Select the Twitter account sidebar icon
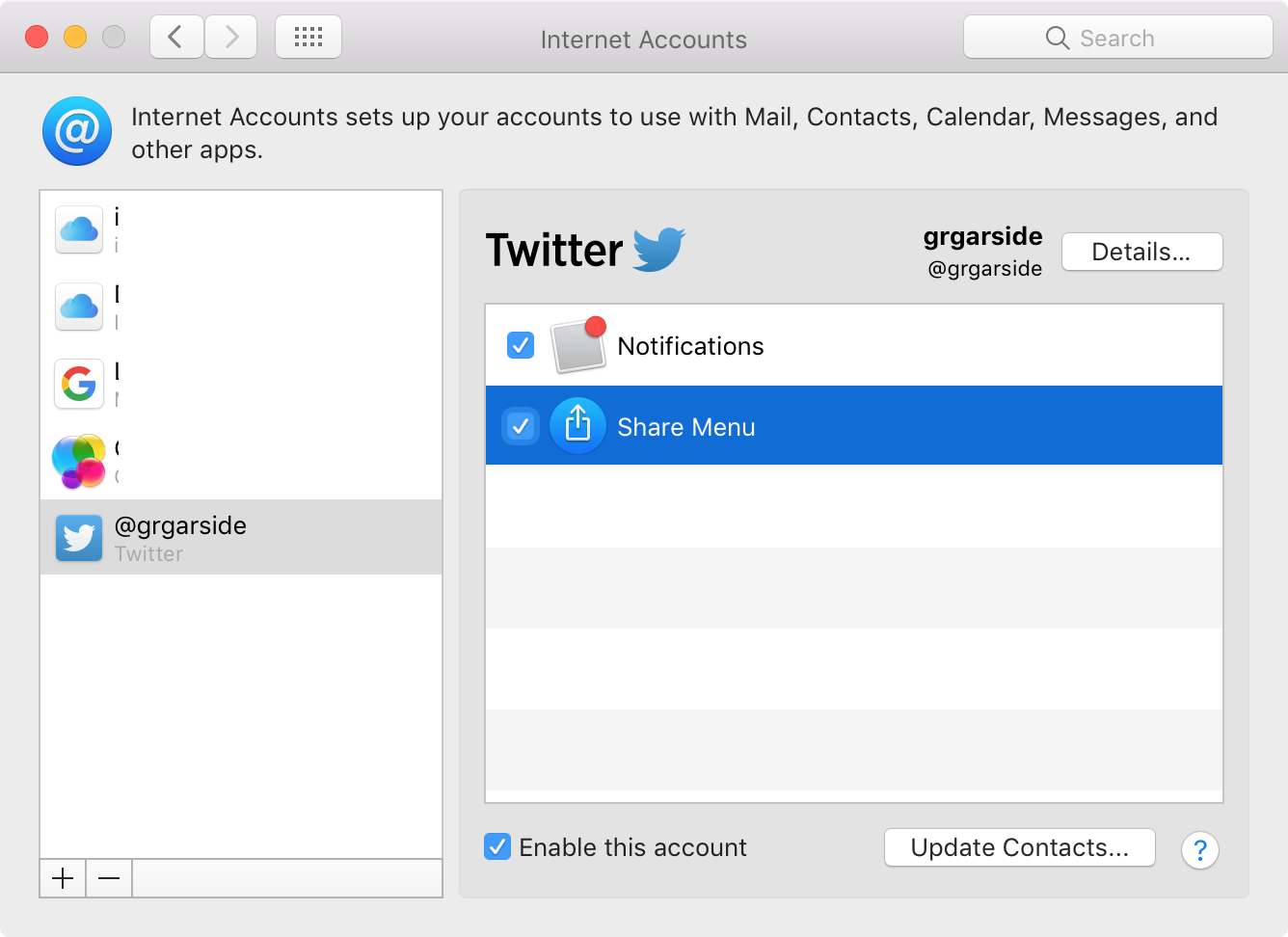This screenshot has height=937, width=1288. coord(79,538)
